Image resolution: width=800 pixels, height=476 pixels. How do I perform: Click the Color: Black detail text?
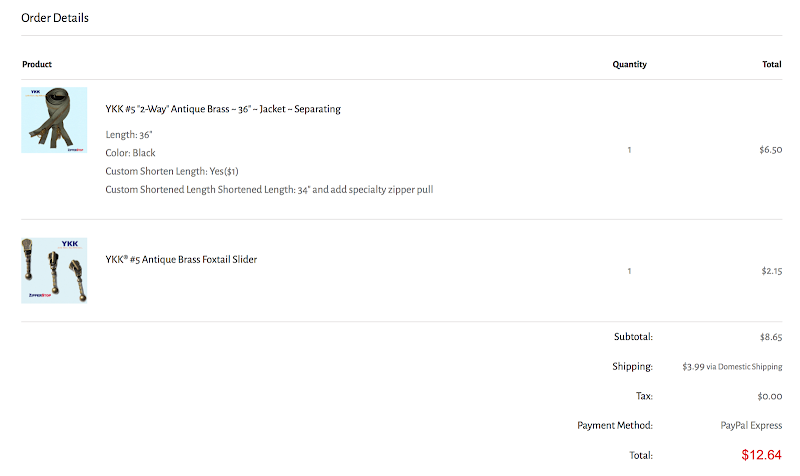coord(130,153)
